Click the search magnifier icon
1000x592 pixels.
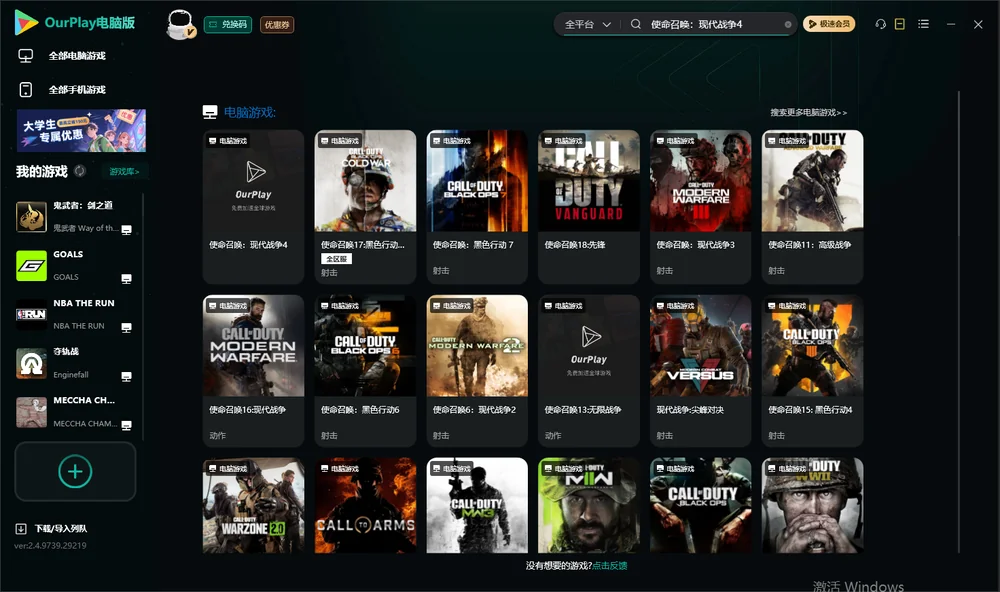636,24
